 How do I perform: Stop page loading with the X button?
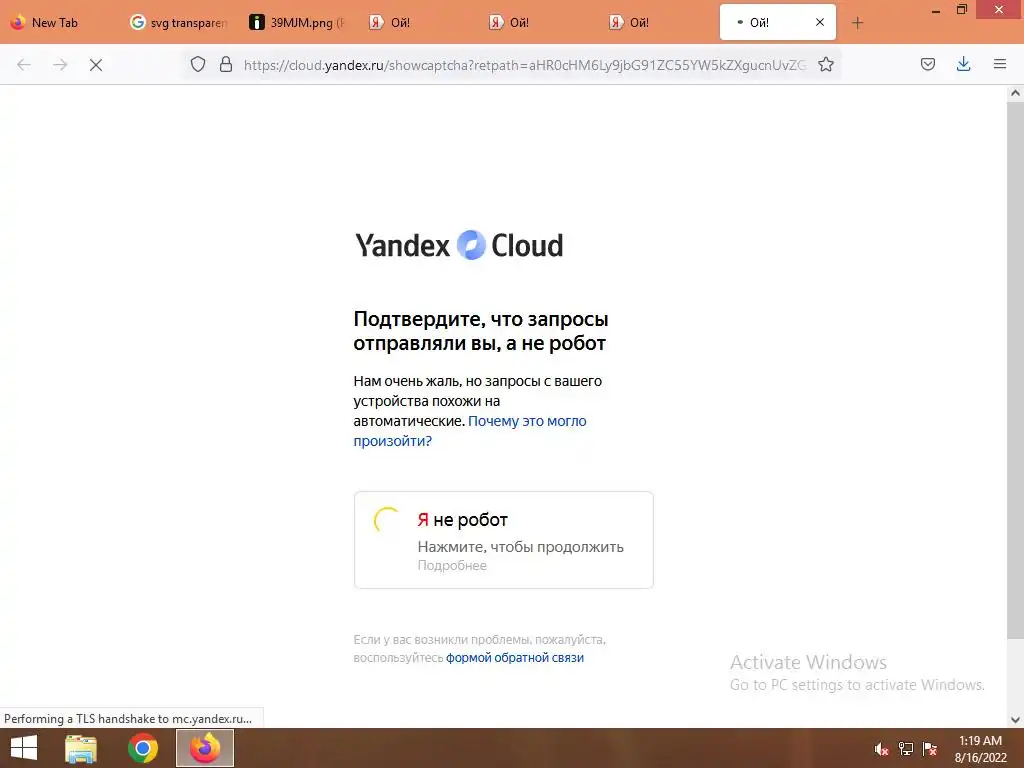pos(96,65)
